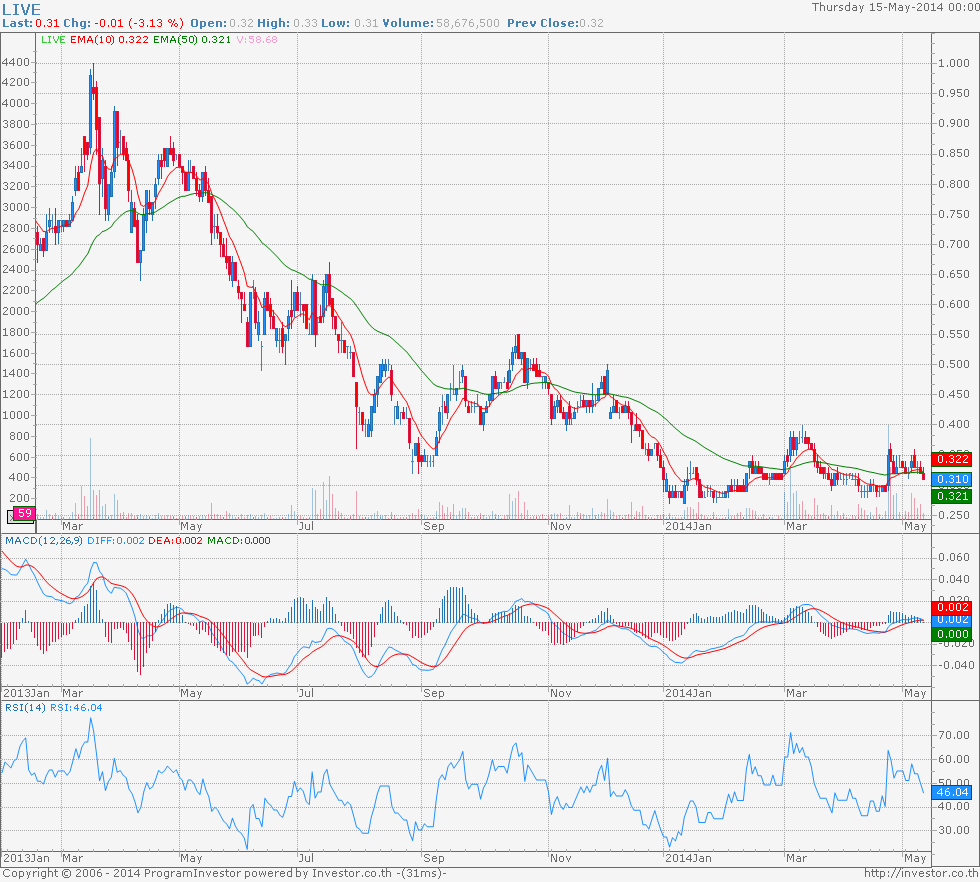The width and height of the screenshot is (980, 882).
Task: Click the red 0.322 EMA price tag
Action: (x=951, y=459)
